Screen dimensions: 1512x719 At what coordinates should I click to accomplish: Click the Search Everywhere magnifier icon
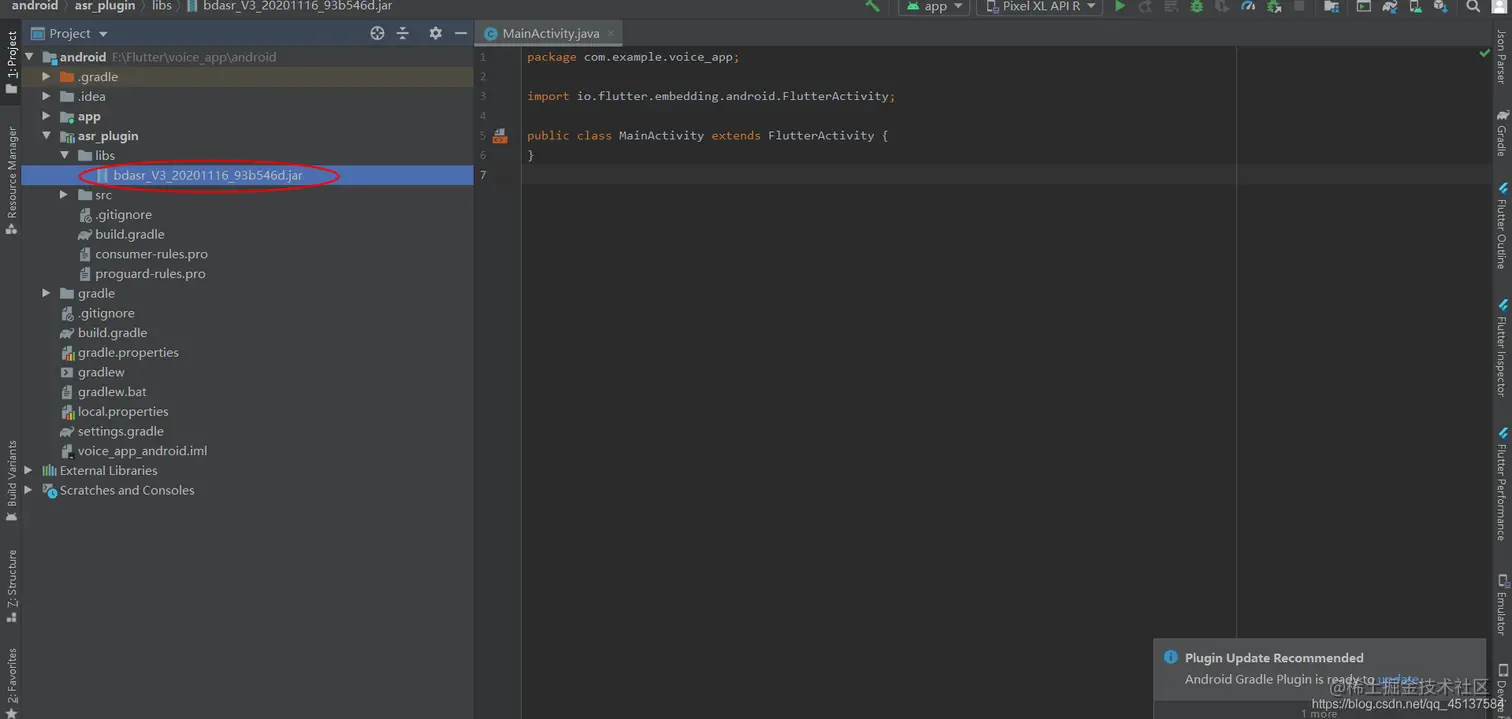pos(1472,6)
